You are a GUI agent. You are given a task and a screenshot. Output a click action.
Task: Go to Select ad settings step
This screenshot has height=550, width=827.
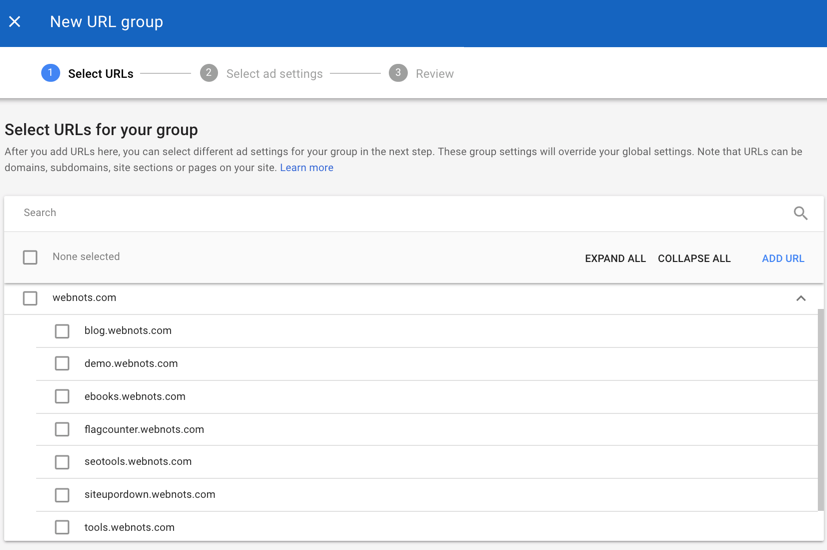(x=274, y=74)
